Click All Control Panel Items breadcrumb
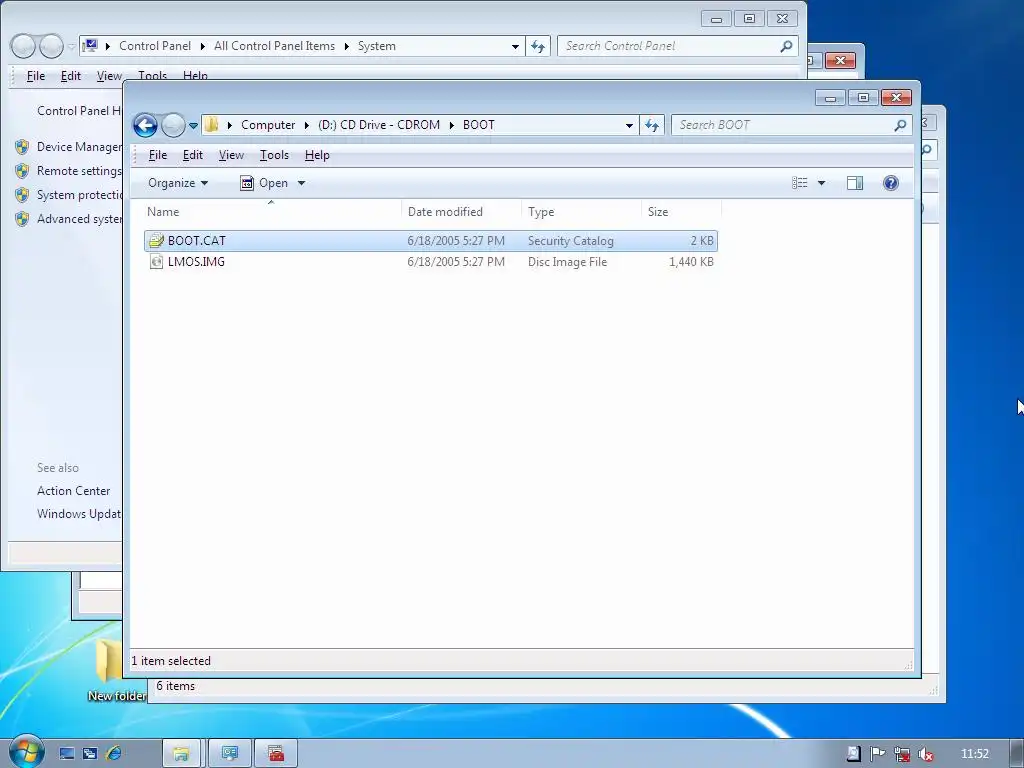Viewport: 1024px width, 768px height. coord(274,46)
